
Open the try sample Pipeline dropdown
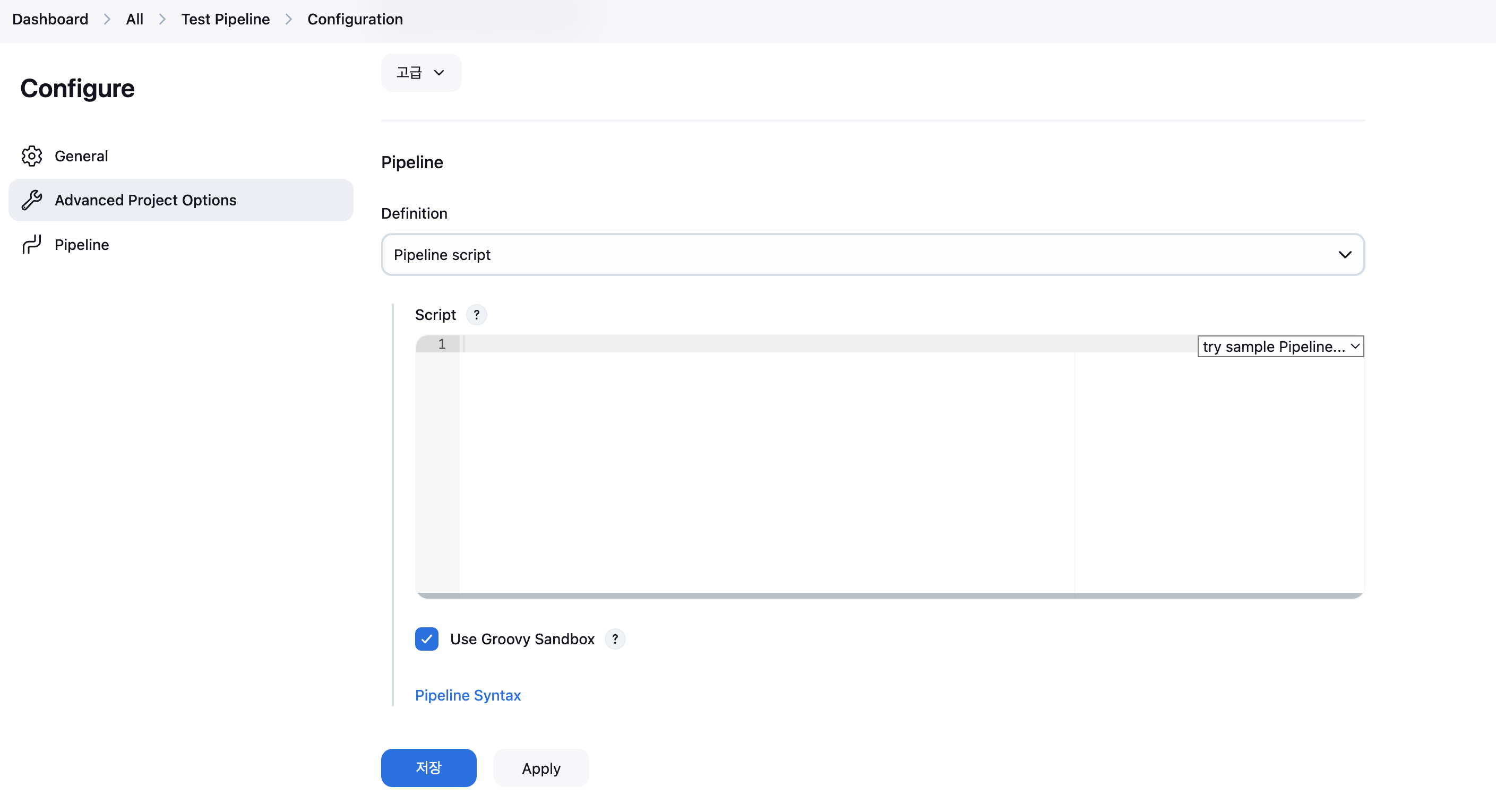tap(1280, 347)
